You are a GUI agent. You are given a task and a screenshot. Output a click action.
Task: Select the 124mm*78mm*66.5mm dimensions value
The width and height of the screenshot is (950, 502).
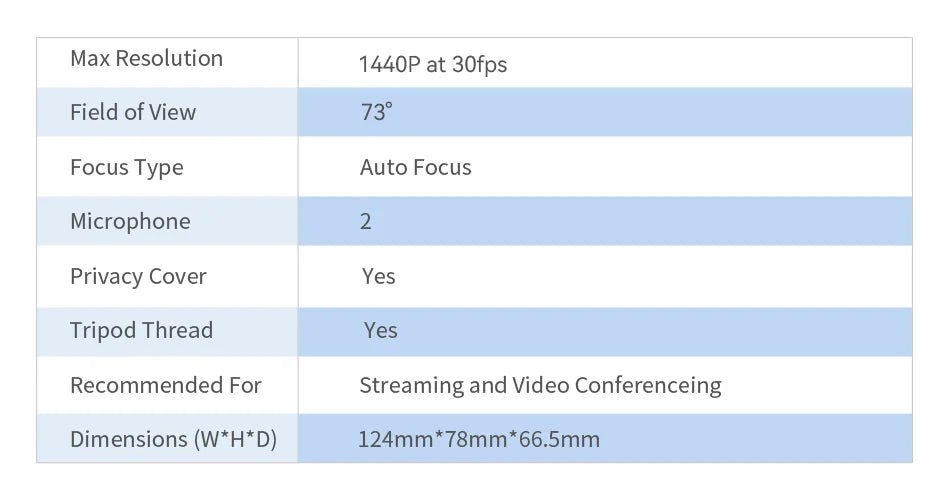[479, 440]
